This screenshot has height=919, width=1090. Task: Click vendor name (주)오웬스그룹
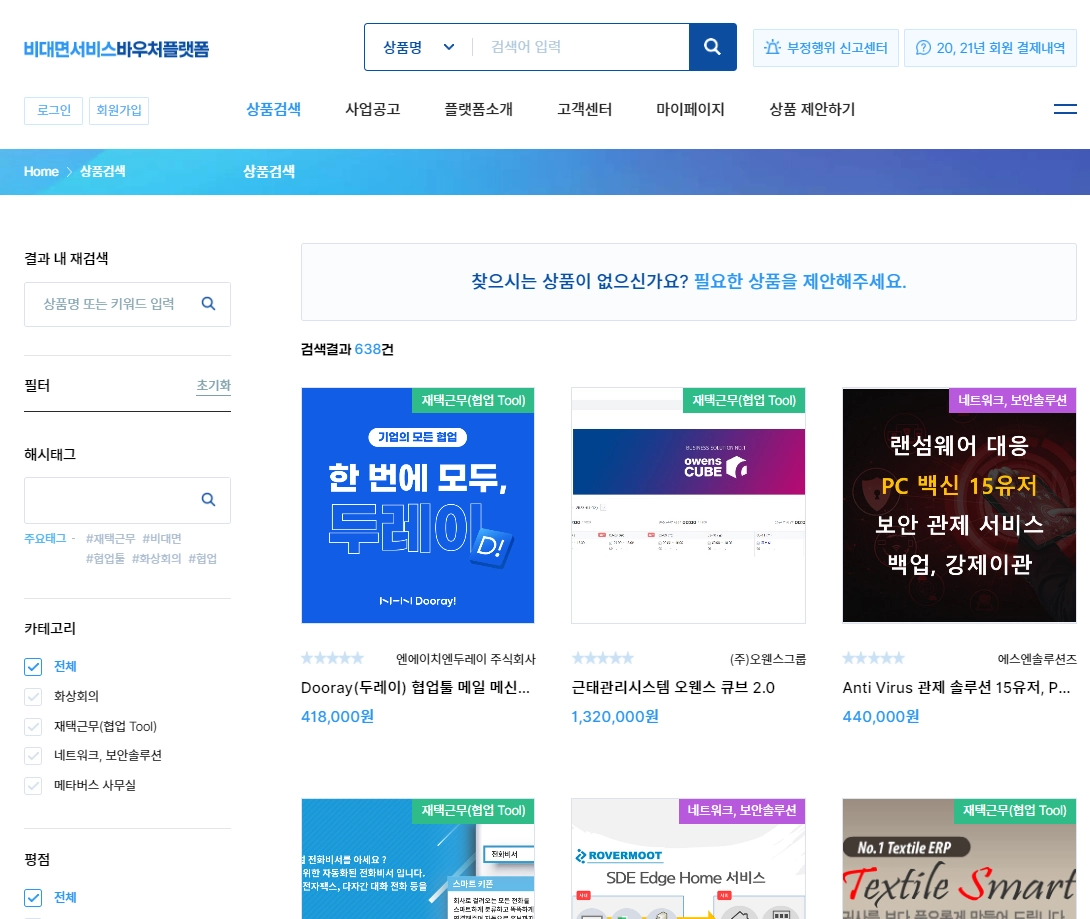[767, 658]
